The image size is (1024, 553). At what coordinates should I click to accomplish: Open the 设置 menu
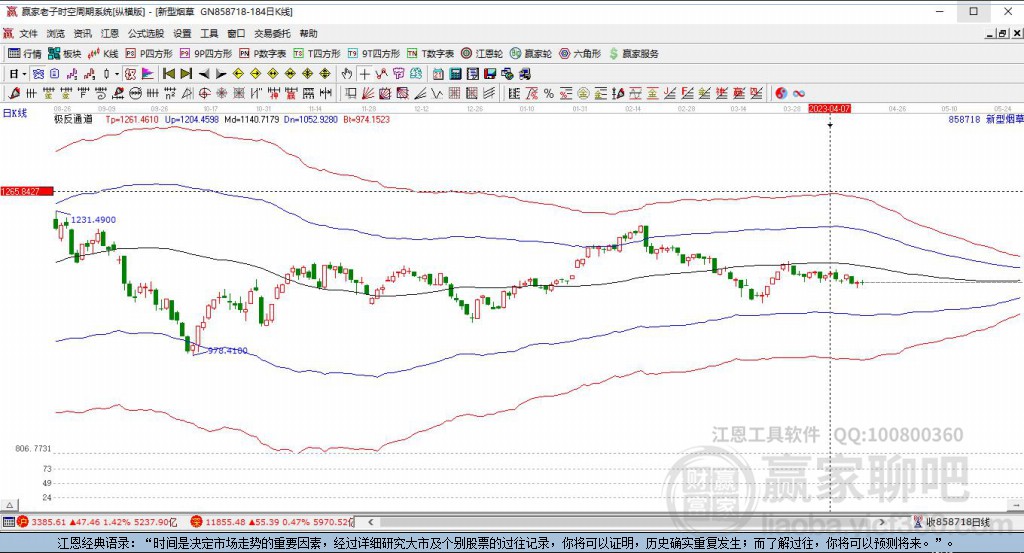tap(182, 33)
